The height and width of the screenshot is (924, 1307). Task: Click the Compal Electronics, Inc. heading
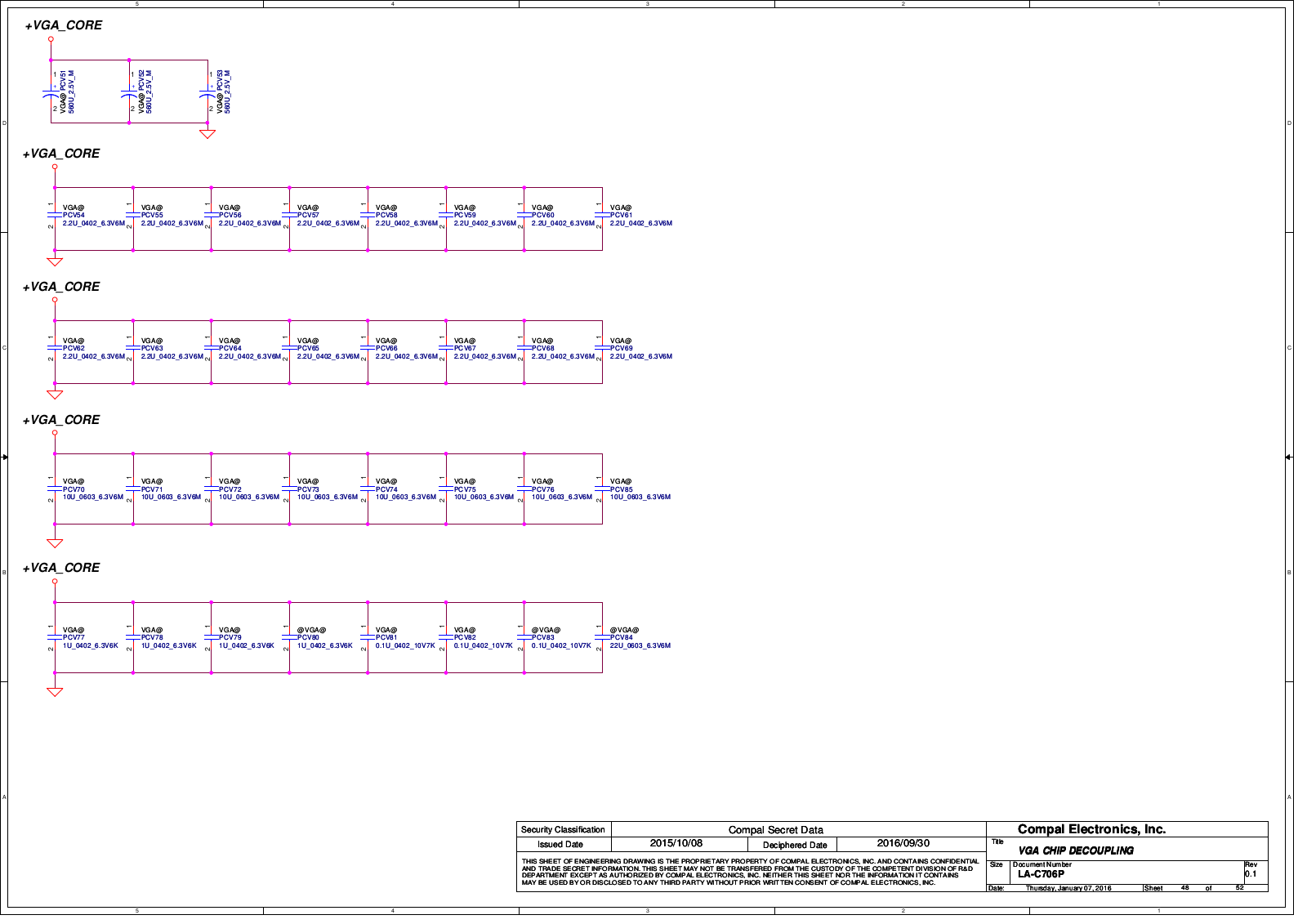pyautogui.click(x=1091, y=829)
